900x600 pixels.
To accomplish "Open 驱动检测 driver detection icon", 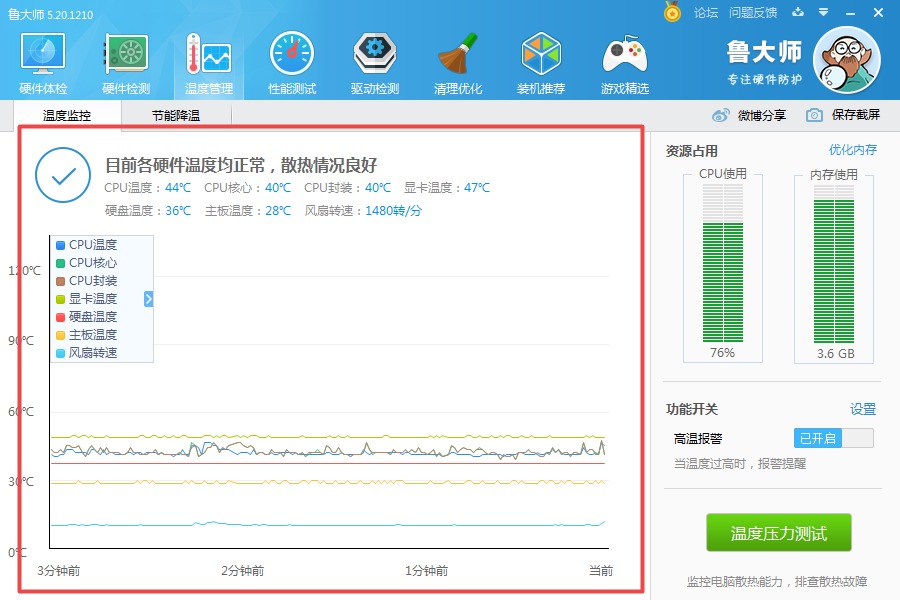I will 375,62.
